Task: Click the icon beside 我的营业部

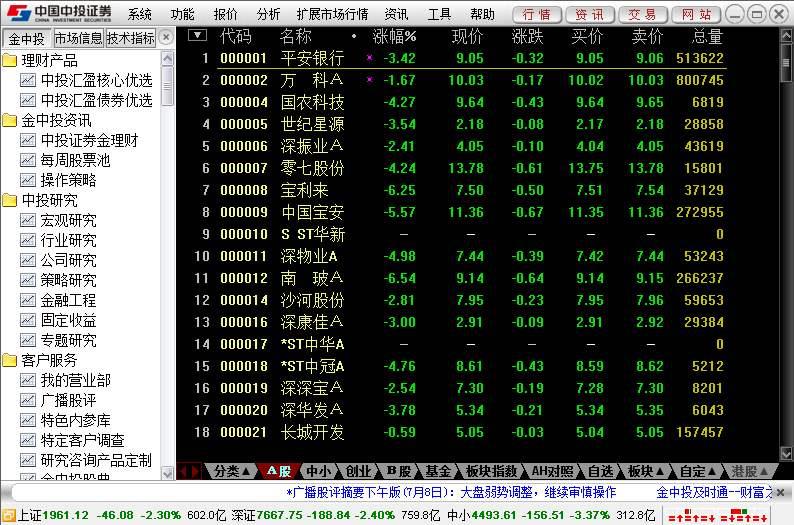Action: click(28, 380)
